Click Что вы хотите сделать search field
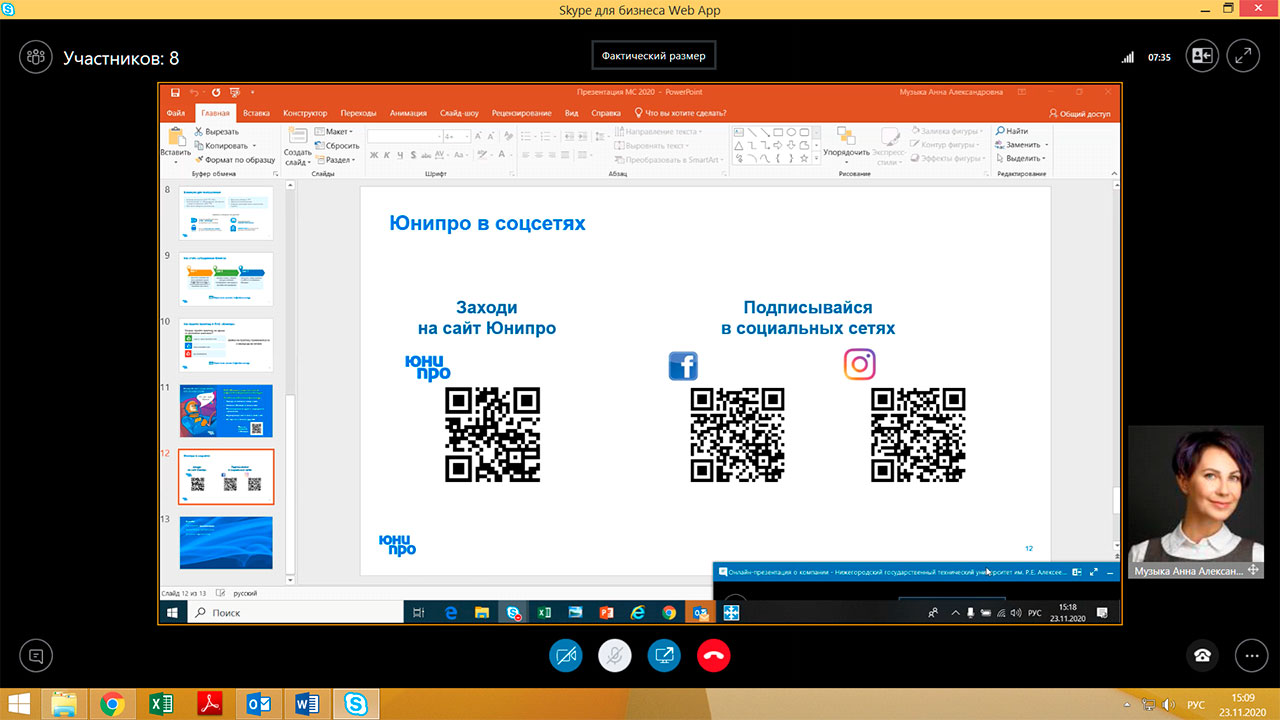This screenshot has width=1280, height=720. (x=681, y=113)
